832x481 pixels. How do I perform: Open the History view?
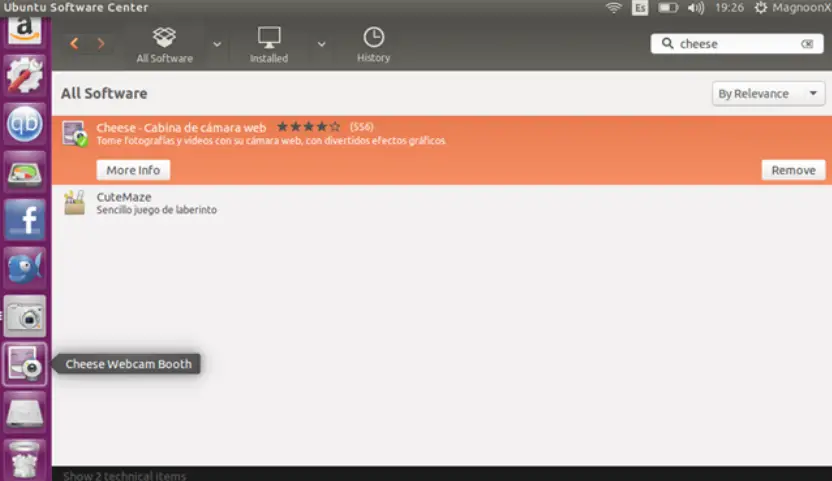pyautogui.click(x=374, y=45)
